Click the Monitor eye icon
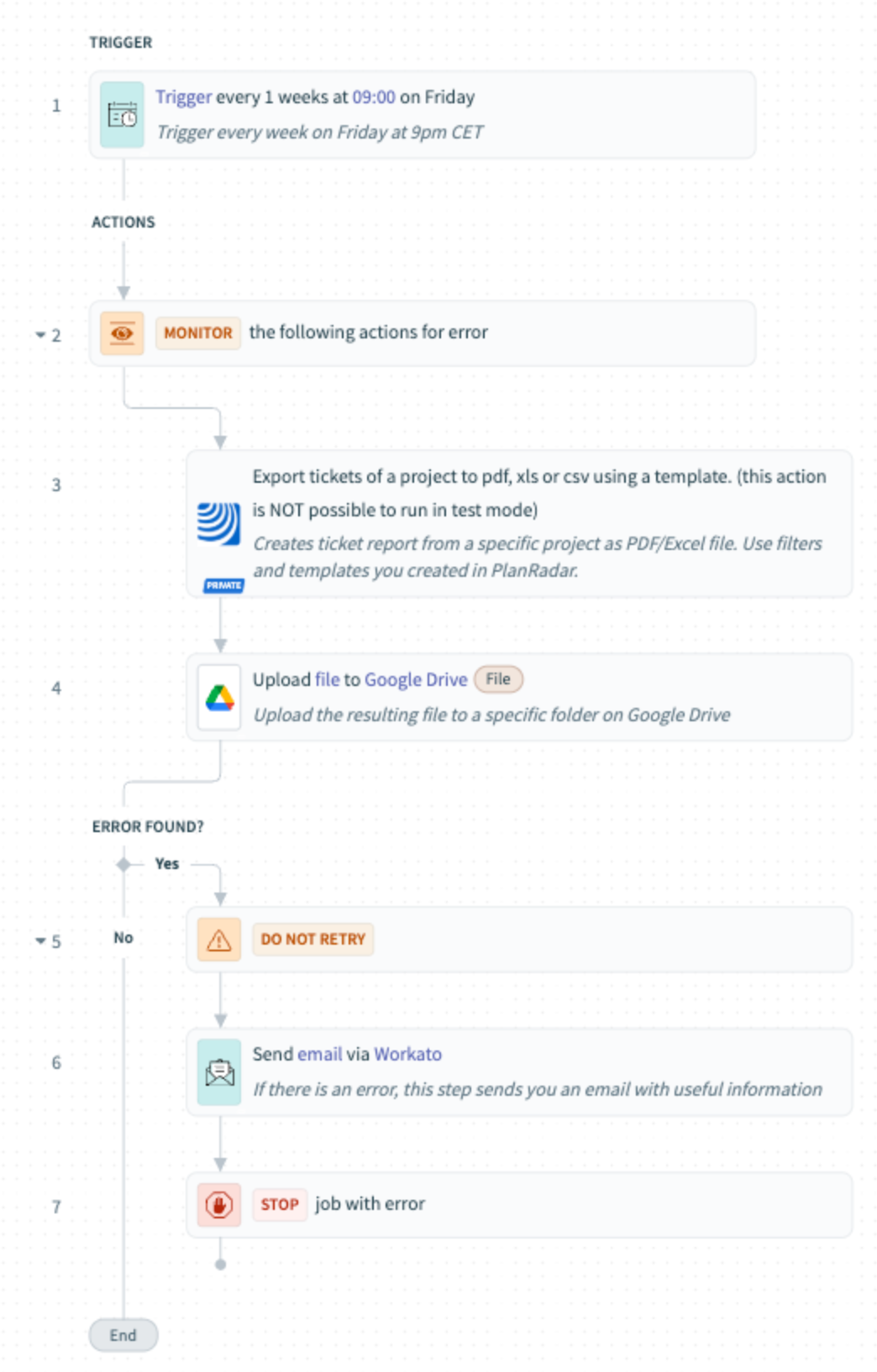Viewport: 877px width, 1372px height. pos(122,333)
